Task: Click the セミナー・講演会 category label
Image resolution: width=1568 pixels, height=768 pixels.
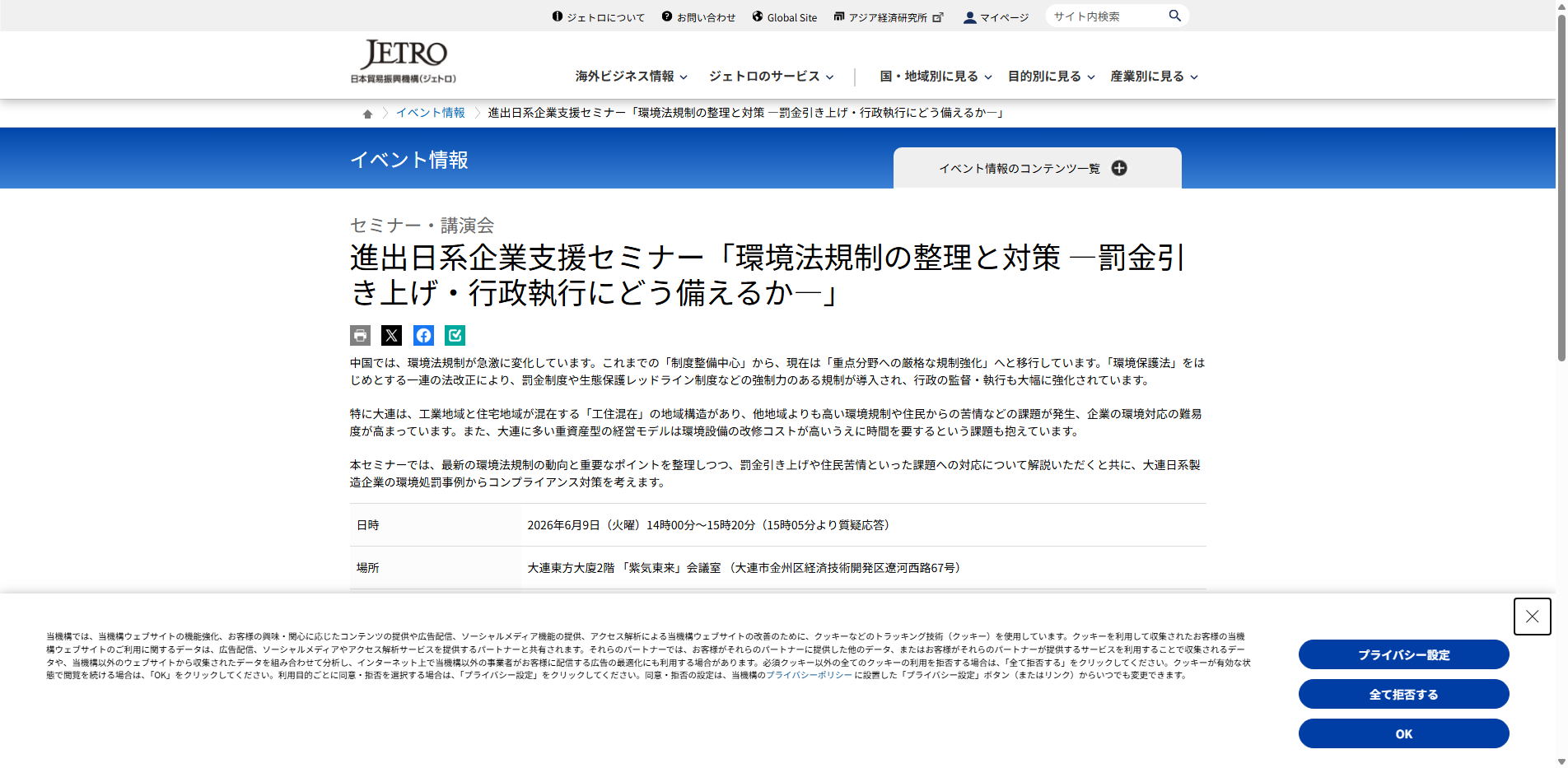Action: [x=422, y=225]
